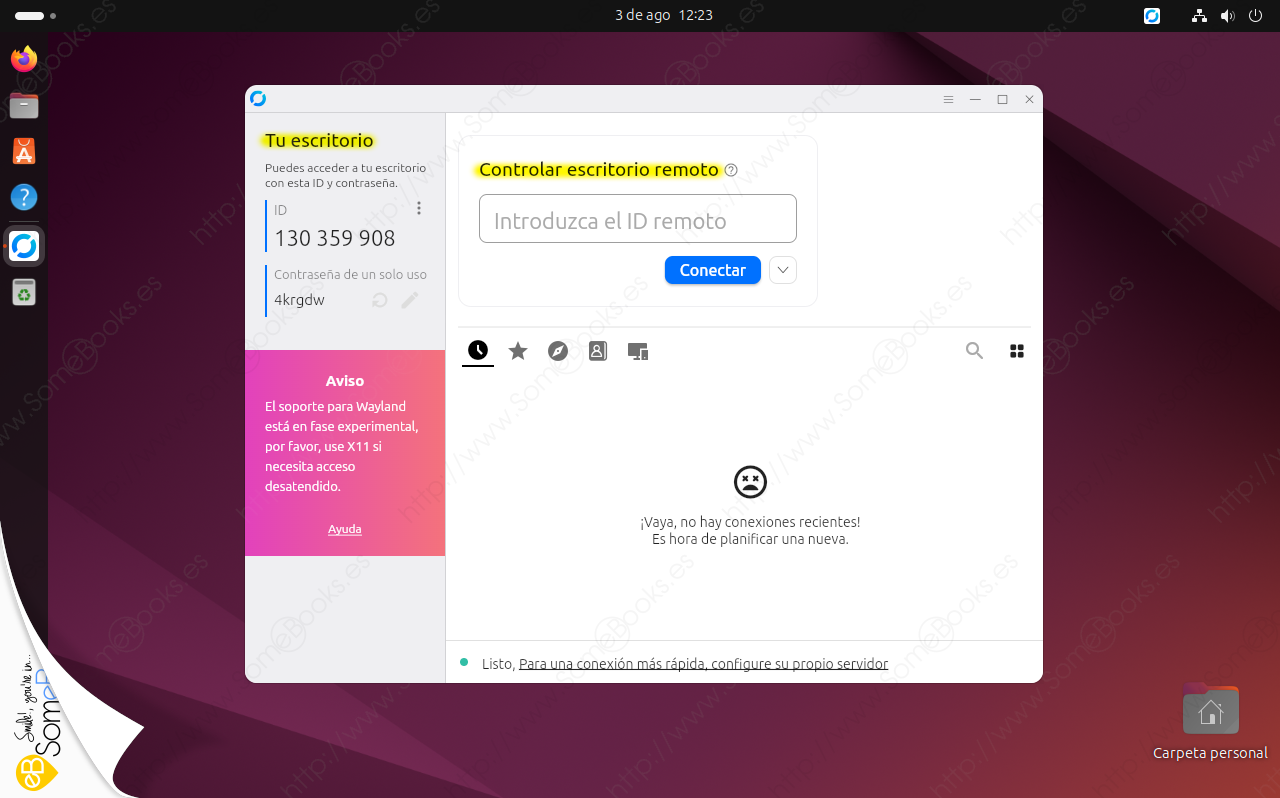Click the search magnifier icon
This screenshot has height=798, width=1280.
pos(974,350)
